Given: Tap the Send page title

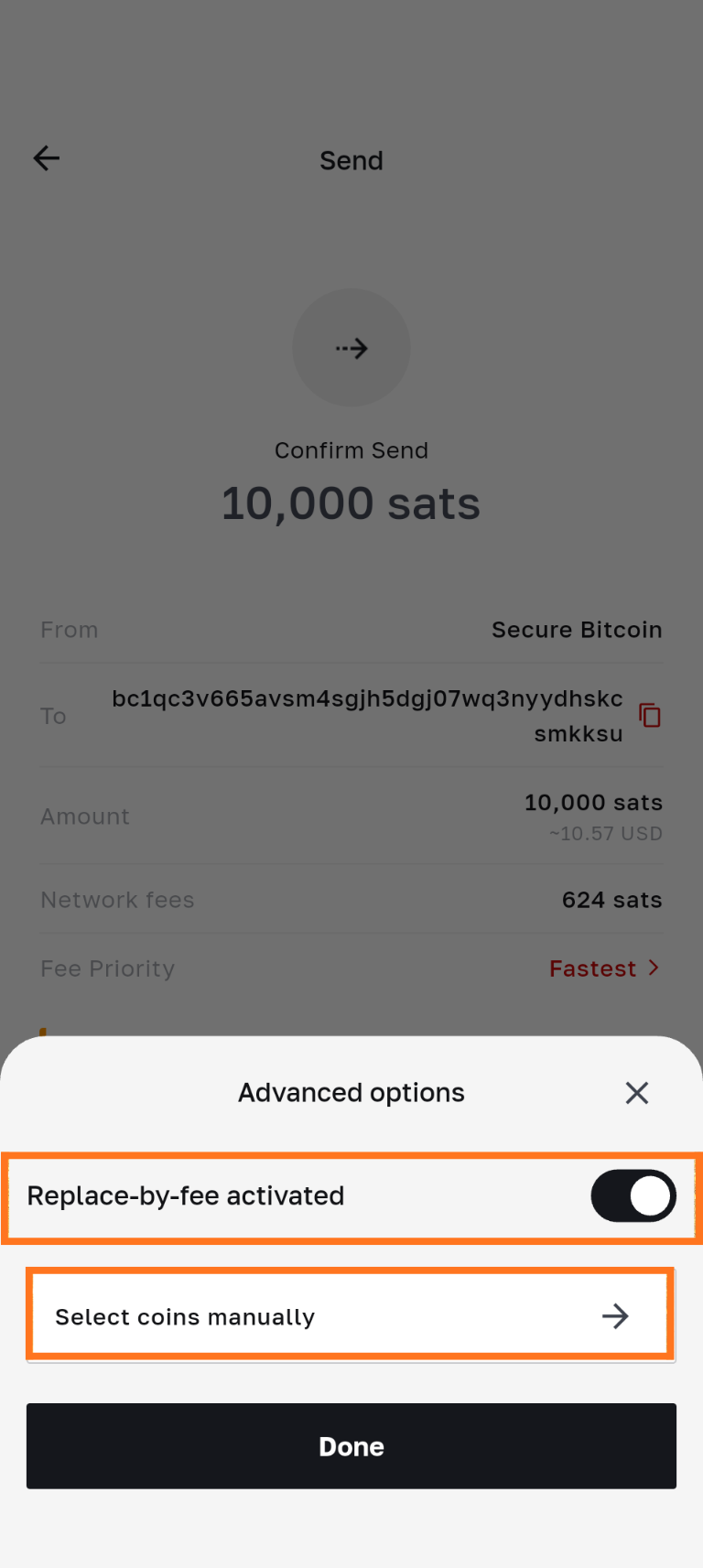Looking at the screenshot, I should [x=351, y=160].
